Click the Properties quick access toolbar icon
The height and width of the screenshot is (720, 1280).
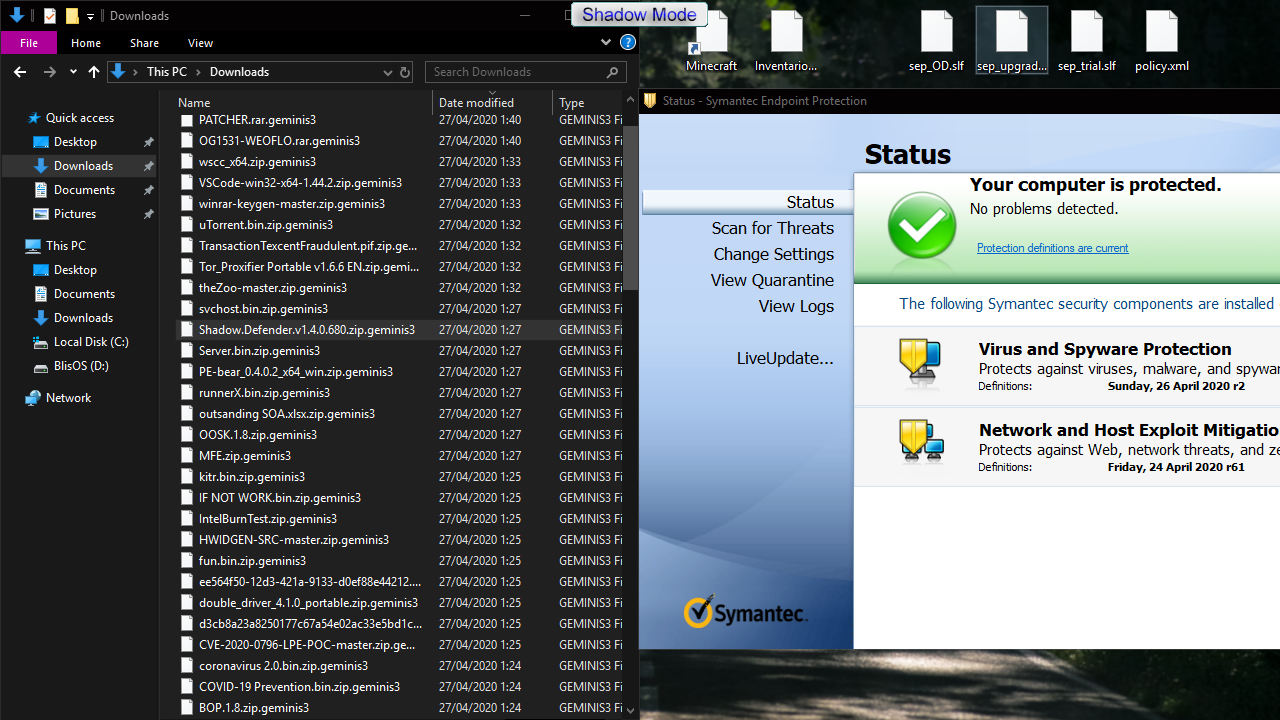50,16
